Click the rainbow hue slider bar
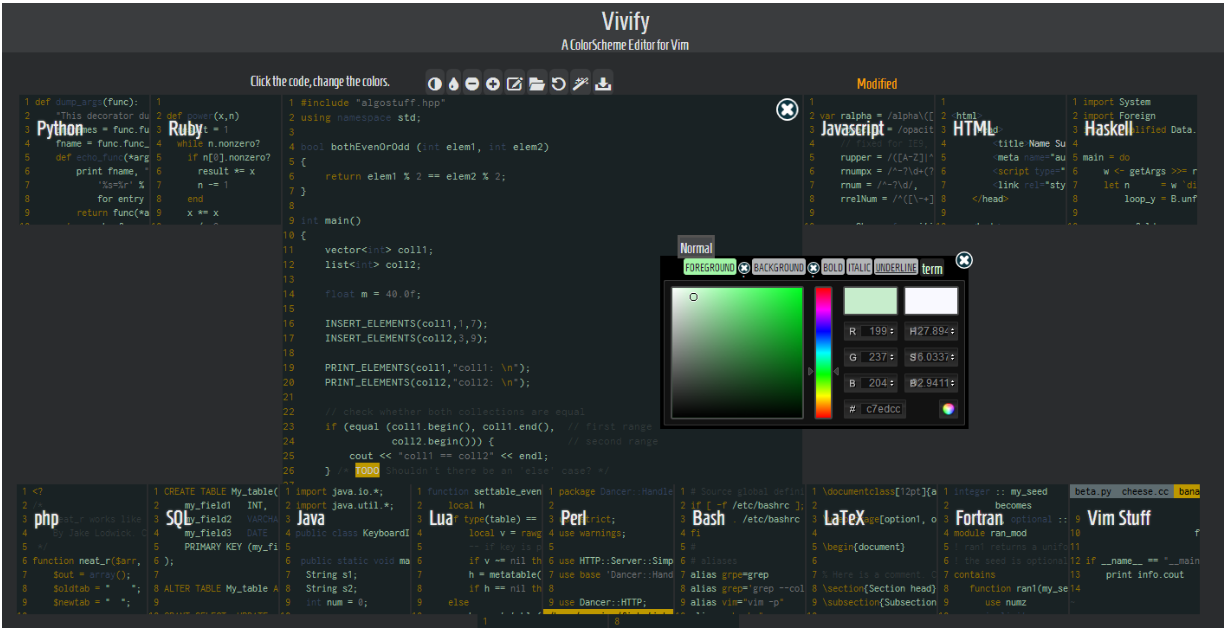Image resolution: width=1225 pixels, height=631 pixels. tap(823, 353)
